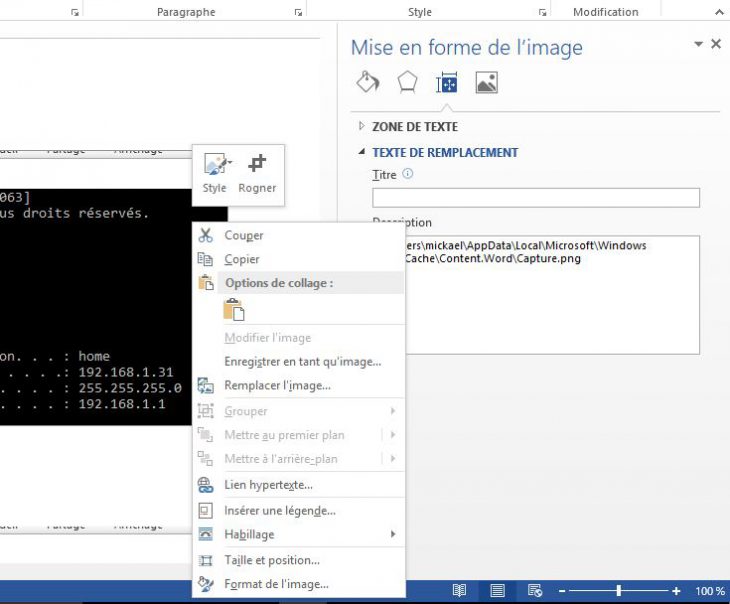Image resolution: width=730 pixels, height=604 pixels.
Task: Click the zoom slider handle
Action: [x=619, y=590]
